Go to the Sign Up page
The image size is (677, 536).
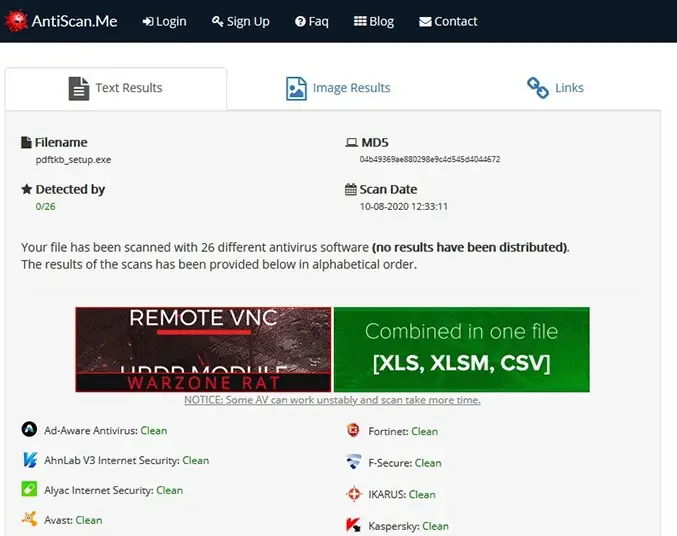[x=240, y=21]
